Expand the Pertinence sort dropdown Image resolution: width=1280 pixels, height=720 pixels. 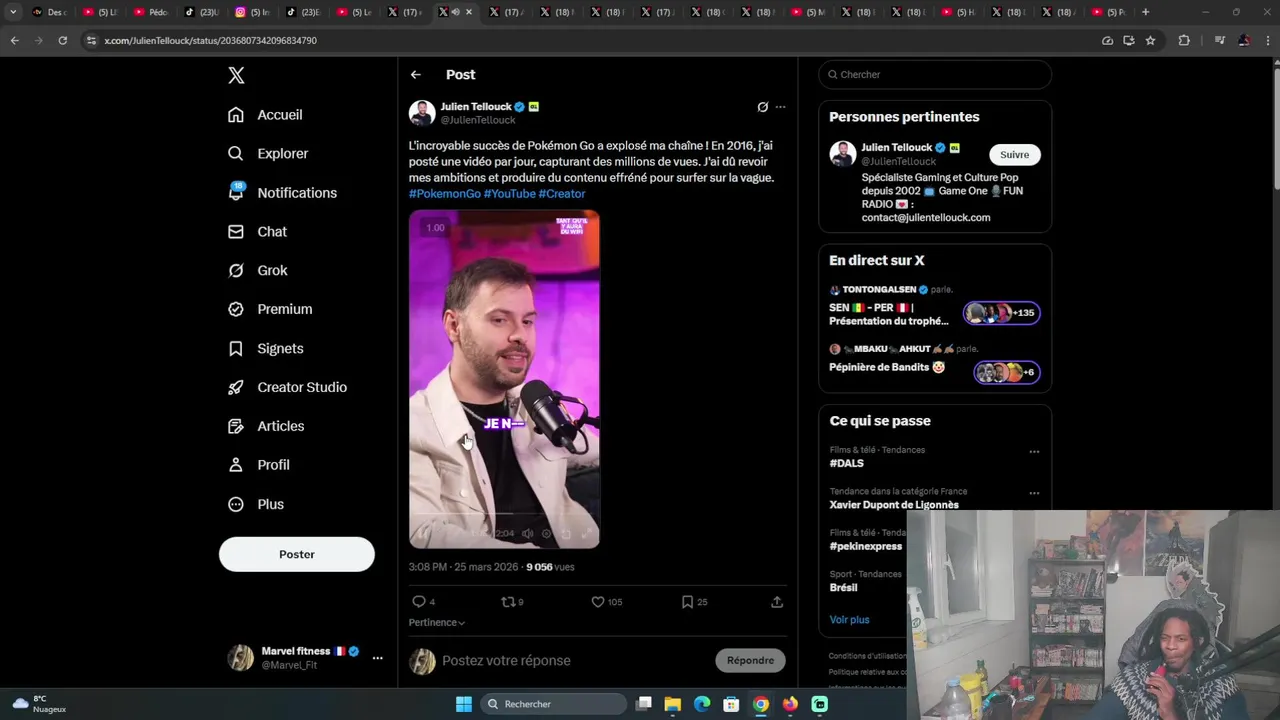click(x=437, y=622)
